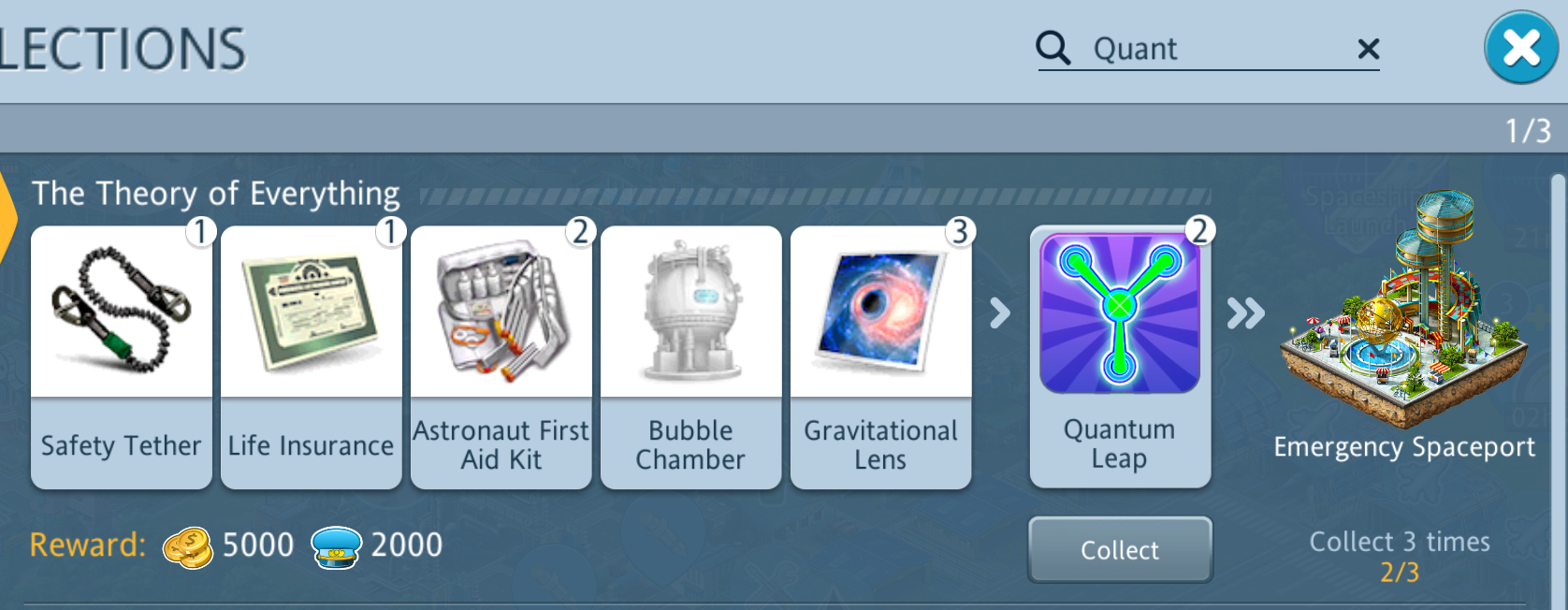Click into the Quant search field

tap(1209, 49)
